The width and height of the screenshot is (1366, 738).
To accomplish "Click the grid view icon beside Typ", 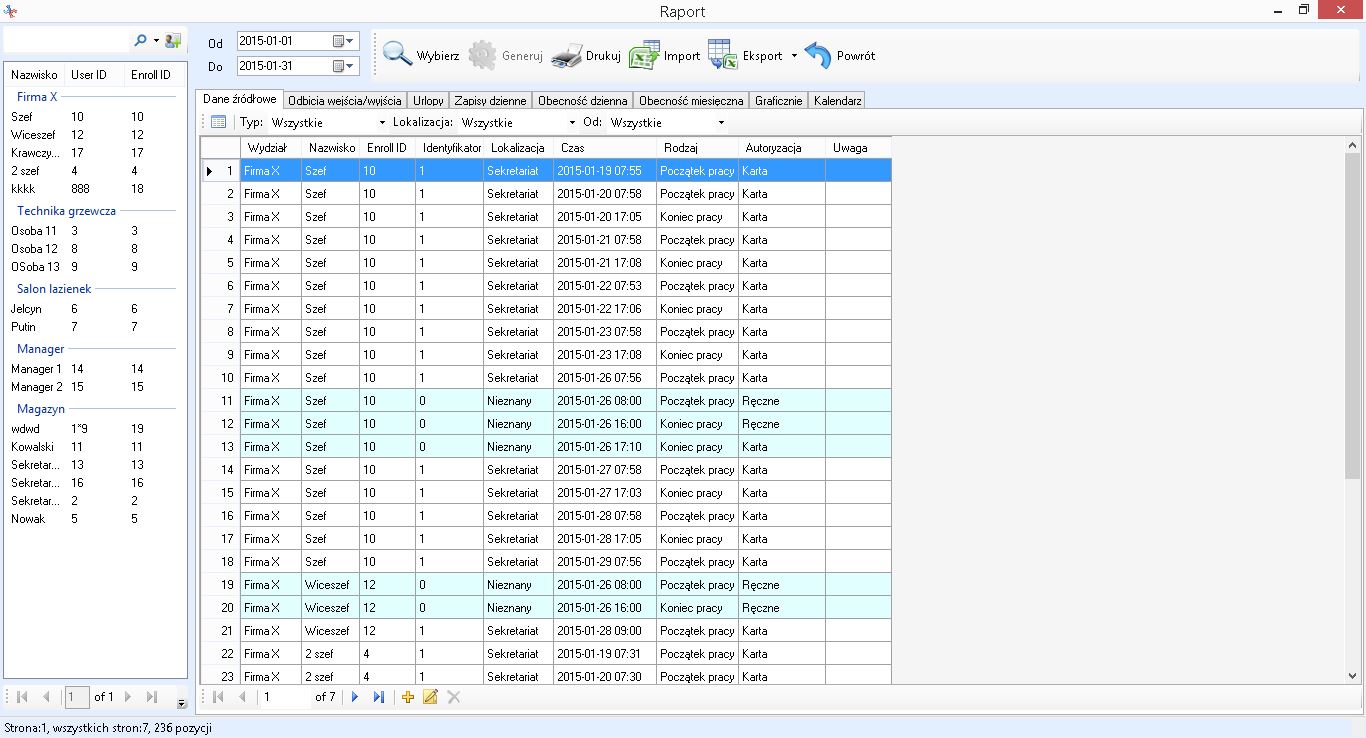I will (218, 122).
